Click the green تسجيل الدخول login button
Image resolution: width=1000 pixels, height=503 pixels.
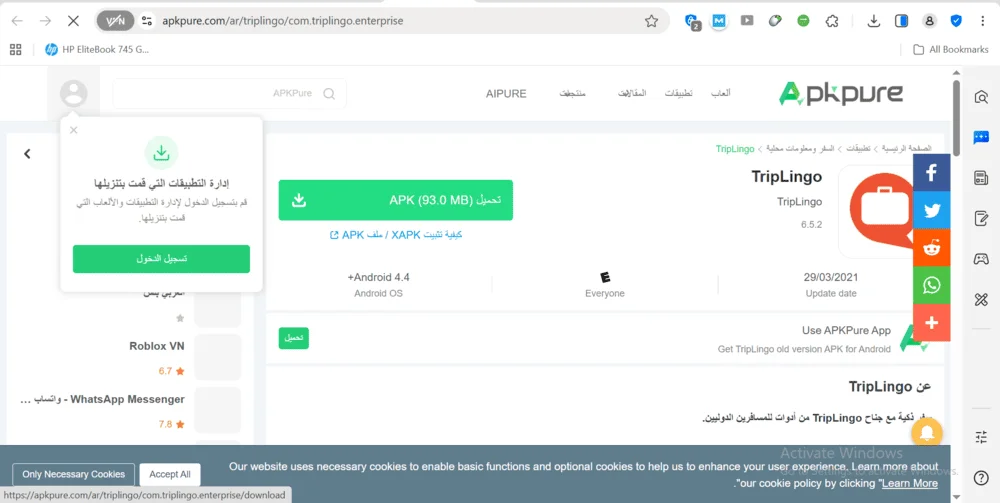161,259
